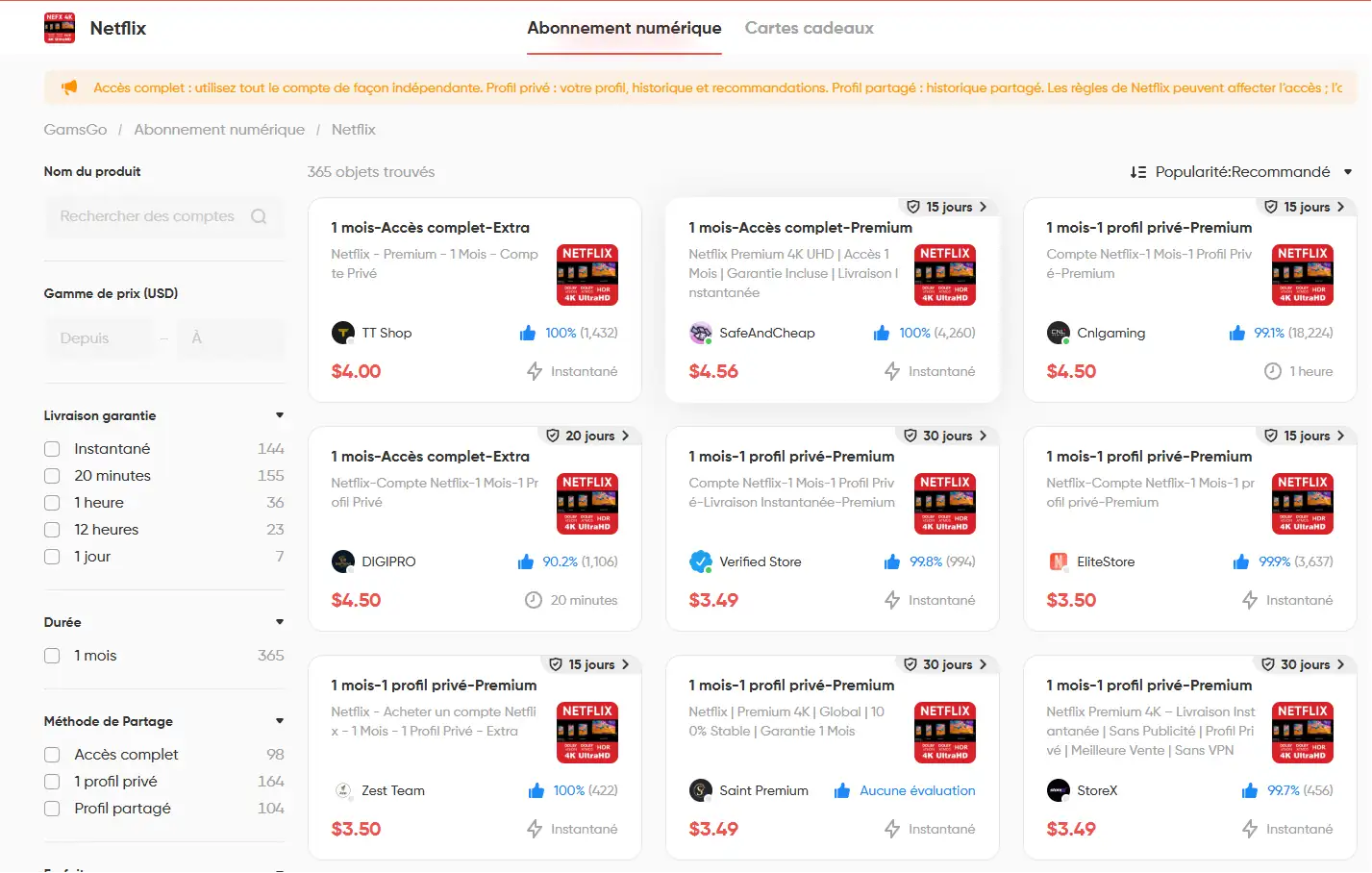Check the Accès complet sharing filter
Screen dimensions: 1372x873
52,755
